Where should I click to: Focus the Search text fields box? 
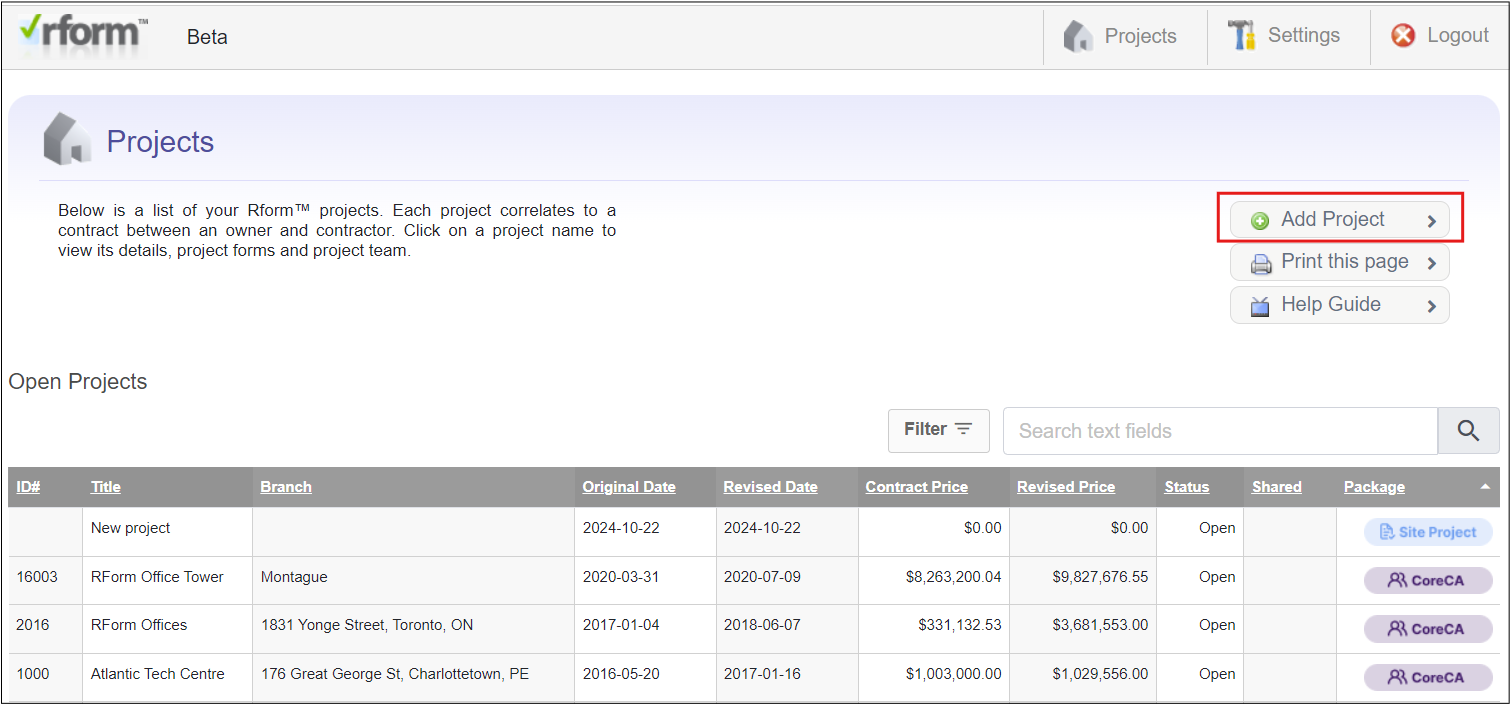(x=1220, y=431)
